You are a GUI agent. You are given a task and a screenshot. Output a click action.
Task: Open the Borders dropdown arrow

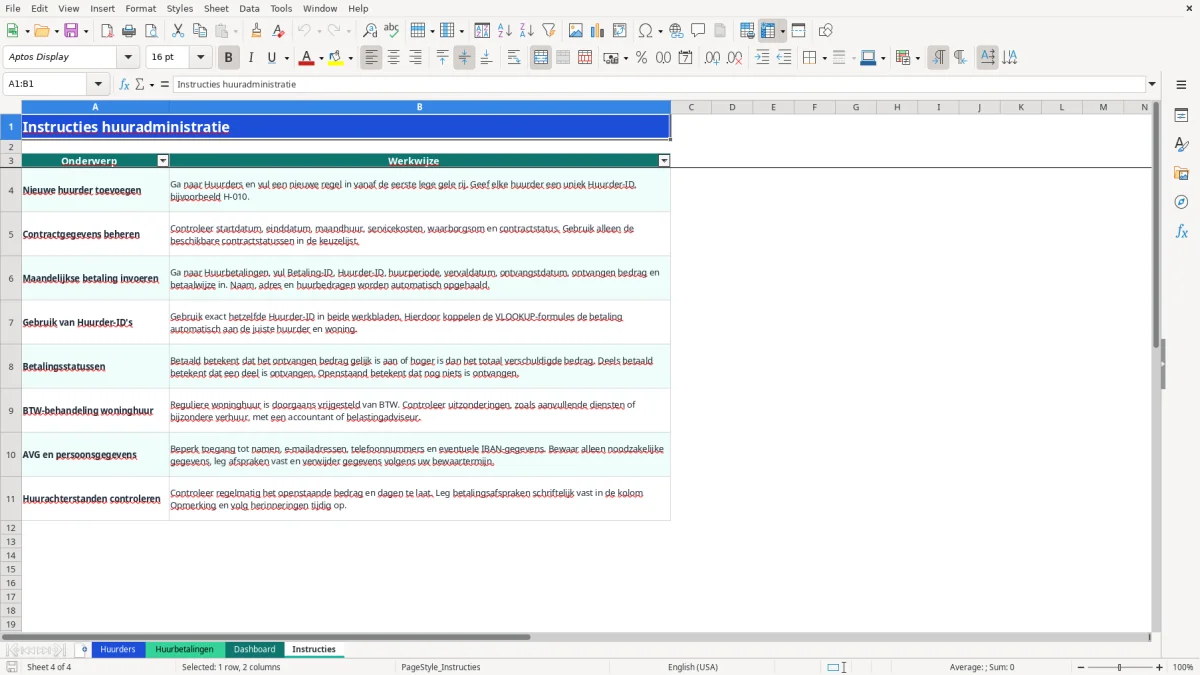823,58
